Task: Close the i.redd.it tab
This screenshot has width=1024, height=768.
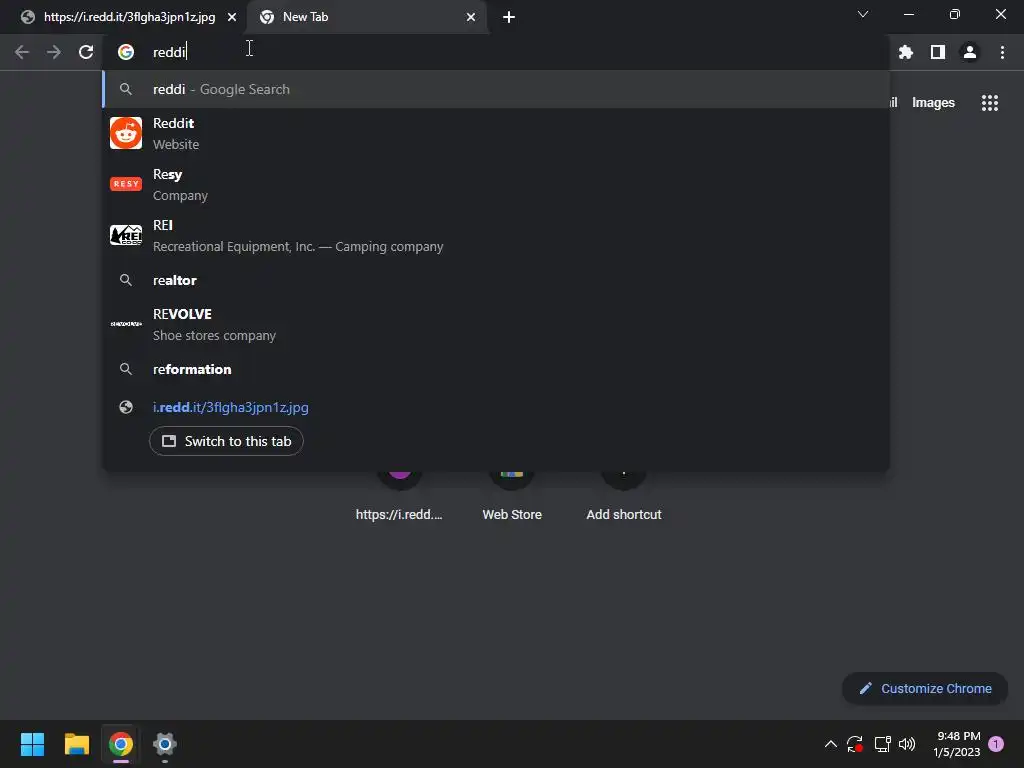Action: point(232,17)
